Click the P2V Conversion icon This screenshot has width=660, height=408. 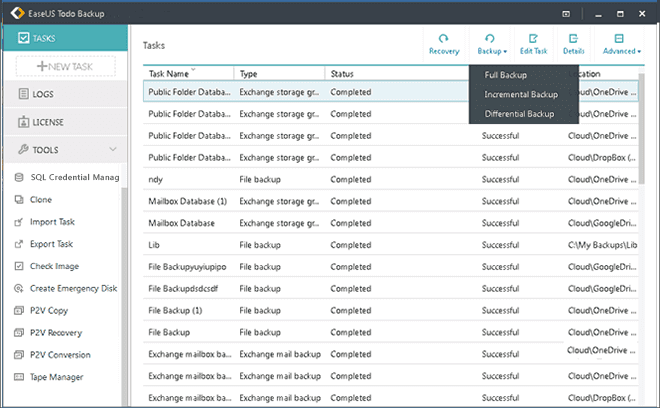(19, 355)
